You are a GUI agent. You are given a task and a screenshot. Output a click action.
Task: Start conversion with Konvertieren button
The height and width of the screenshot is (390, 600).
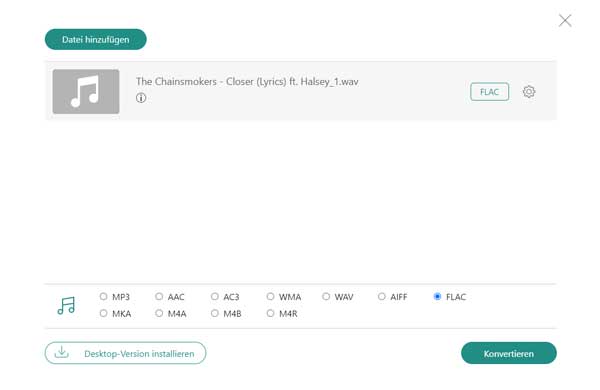pos(509,353)
